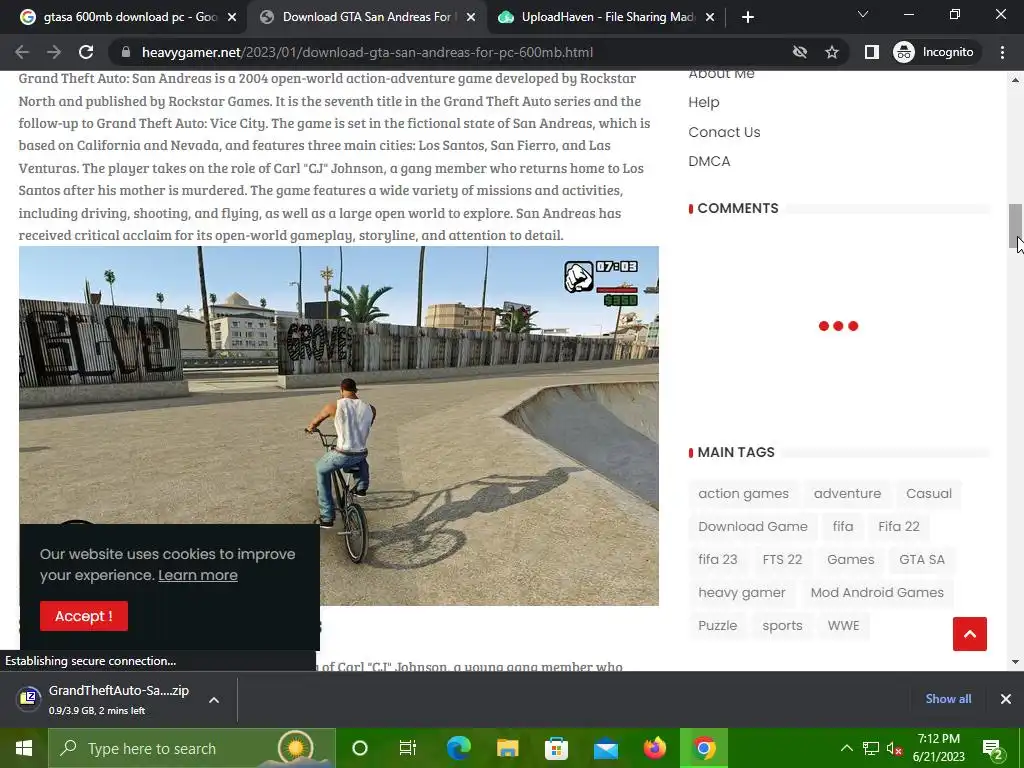
Task: Show all downloads
Action: (948, 699)
